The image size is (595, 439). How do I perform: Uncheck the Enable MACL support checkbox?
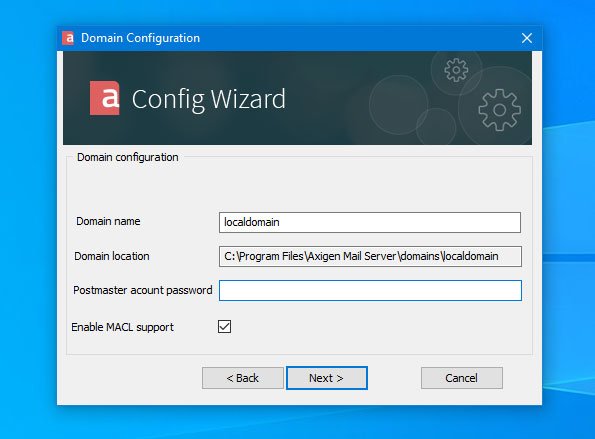click(x=224, y=327)
